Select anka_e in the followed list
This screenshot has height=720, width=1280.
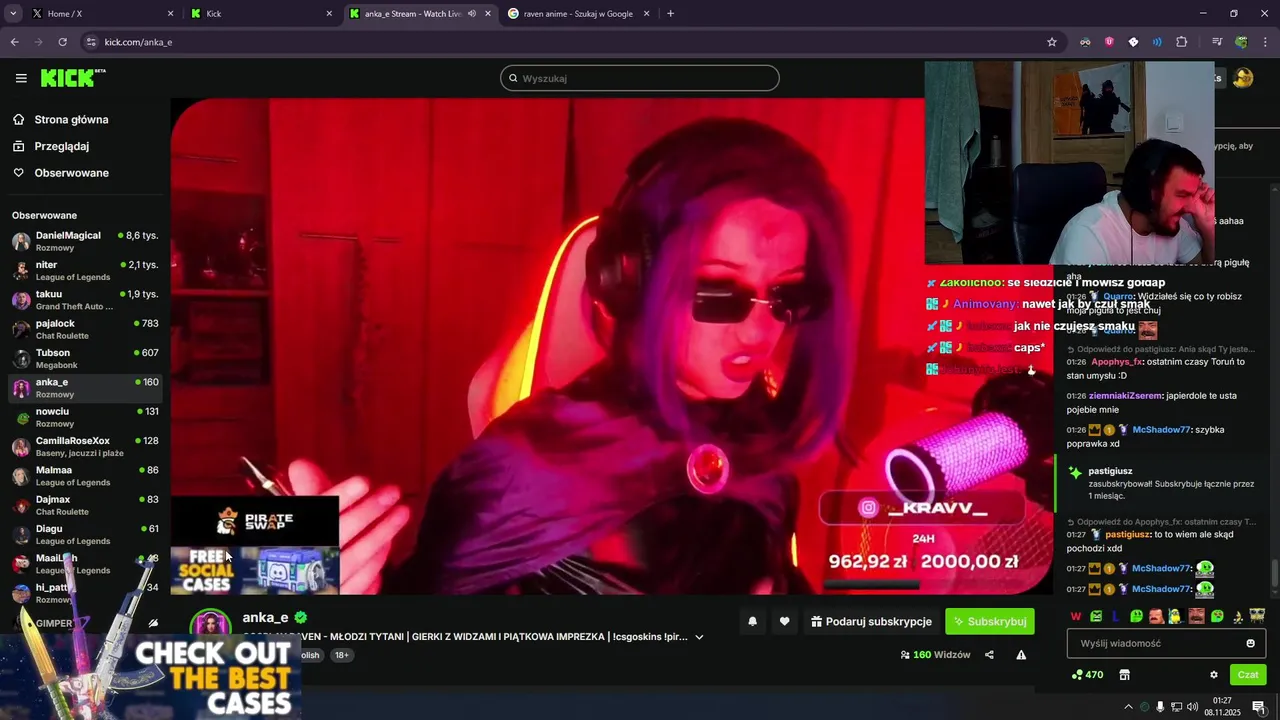[84, 388]
